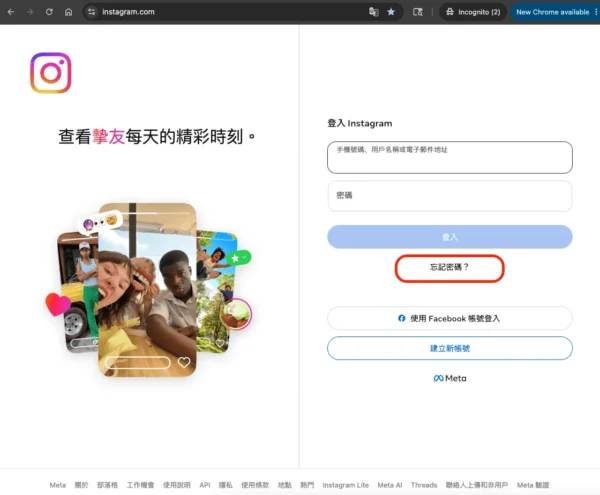Open the Meta AI footer link
The height and width of the screenshot is (495, 600).
point(390,485)
